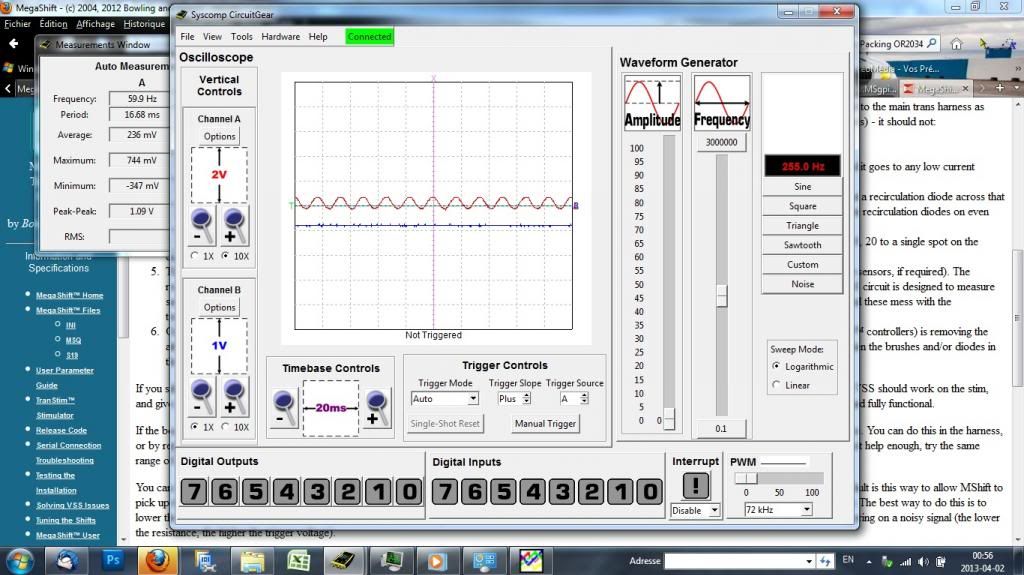Click digital input indicator 0
This screenshot has height=575, width=1024.
click(650, 491)
